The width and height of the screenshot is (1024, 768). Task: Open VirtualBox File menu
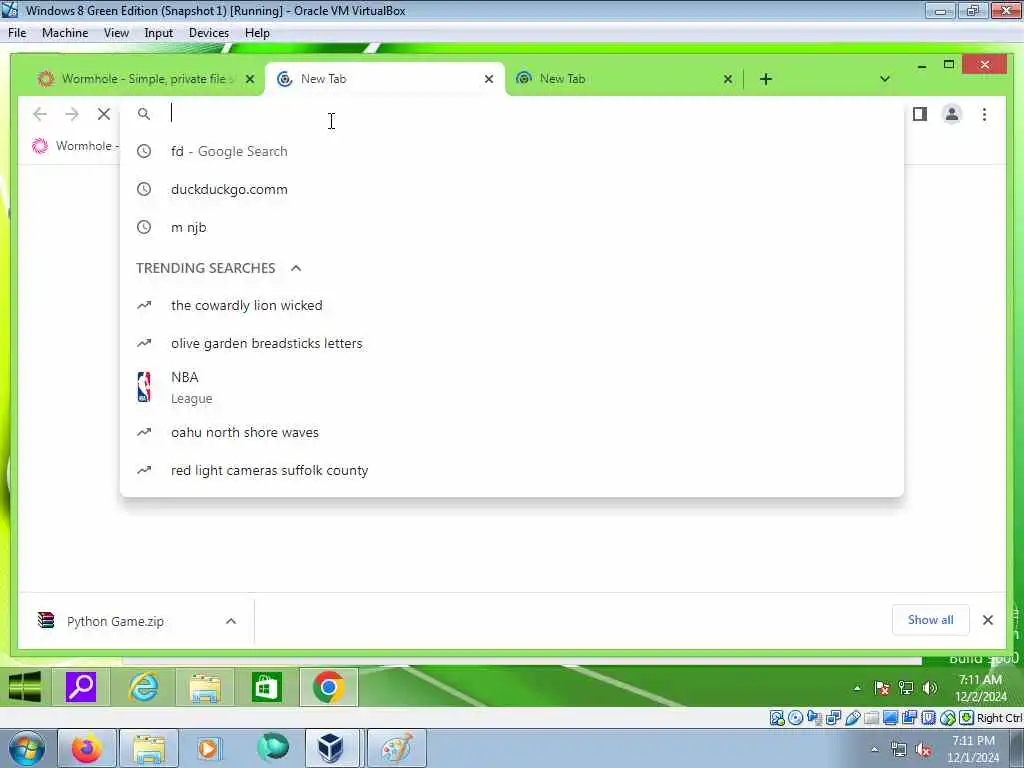pyautogui.click(x=17, y=33)
